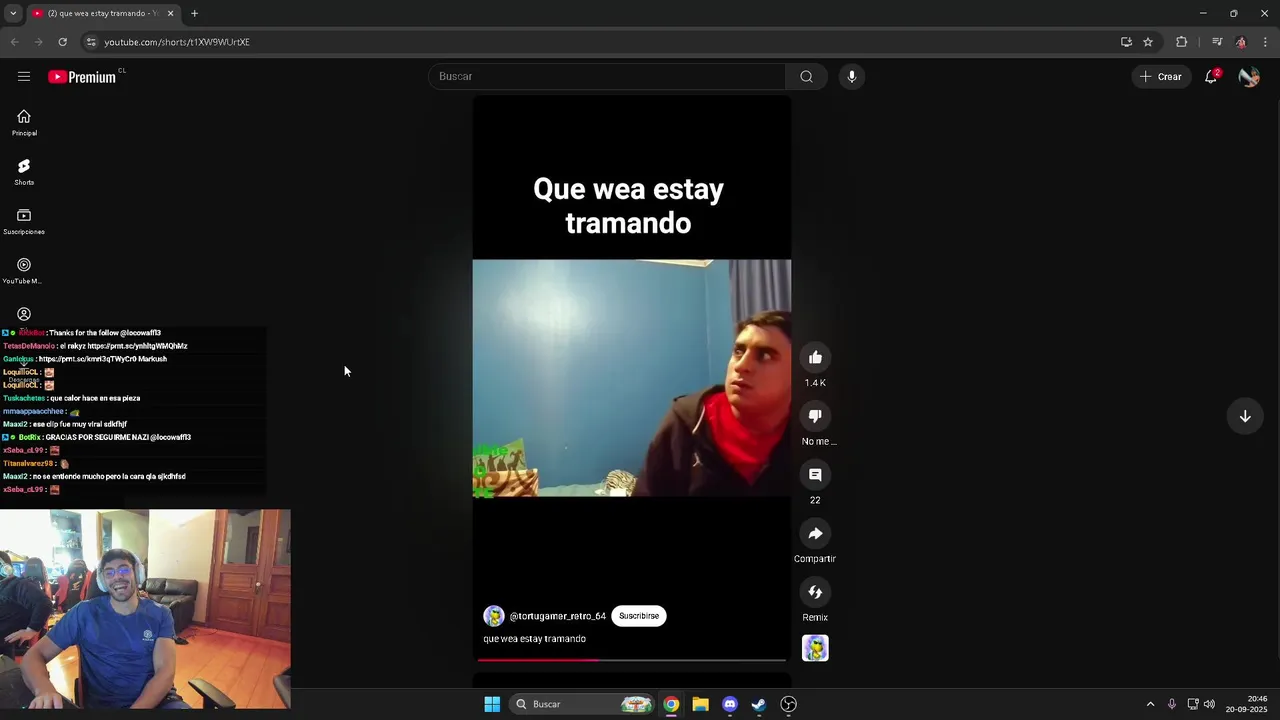This screenshot has height=720, width=1280.
Task: Open tortugamer_retro_64 channel avatar
Action: (x=494, y=616)
